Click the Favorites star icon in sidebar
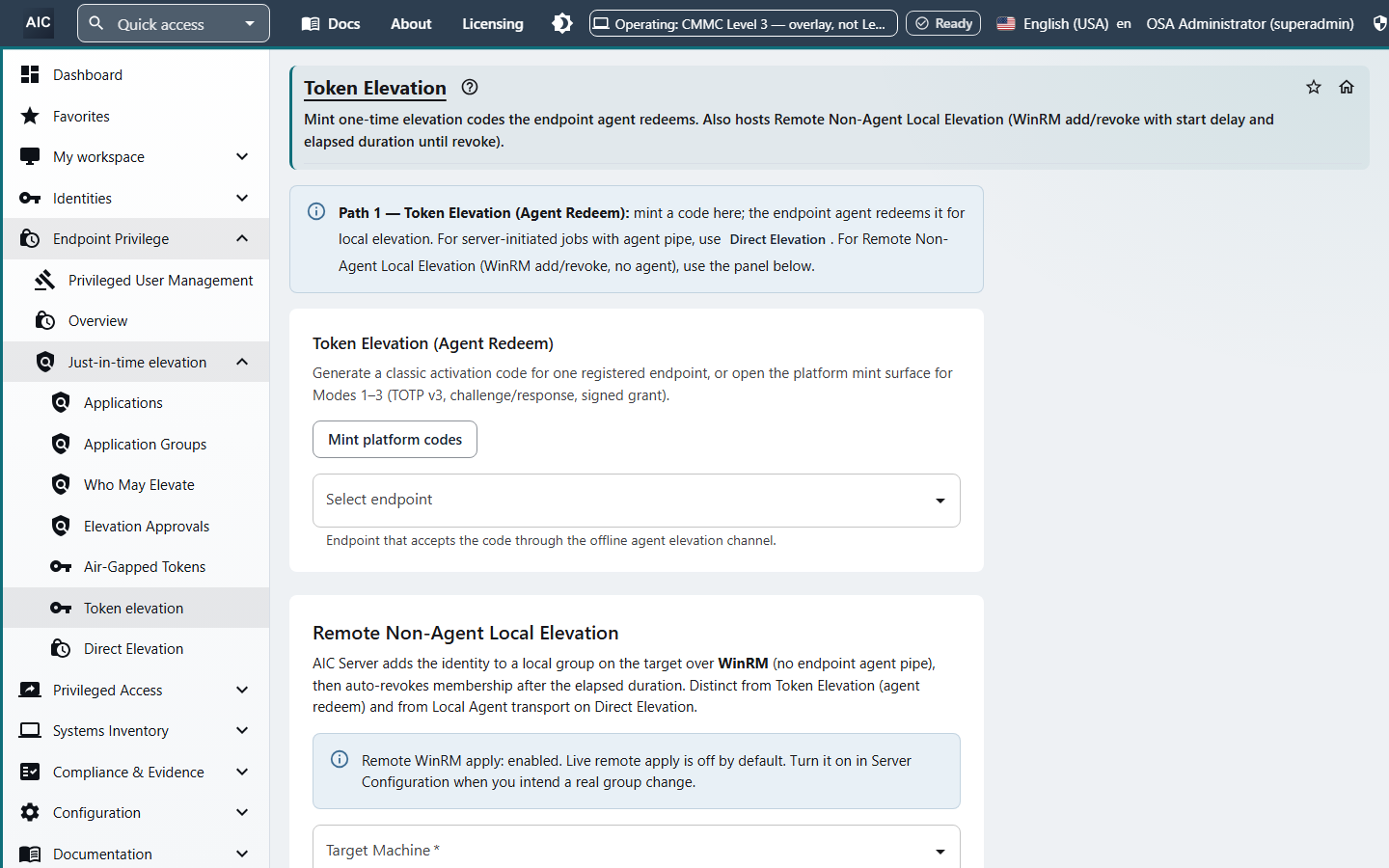 tap(30, 116)
